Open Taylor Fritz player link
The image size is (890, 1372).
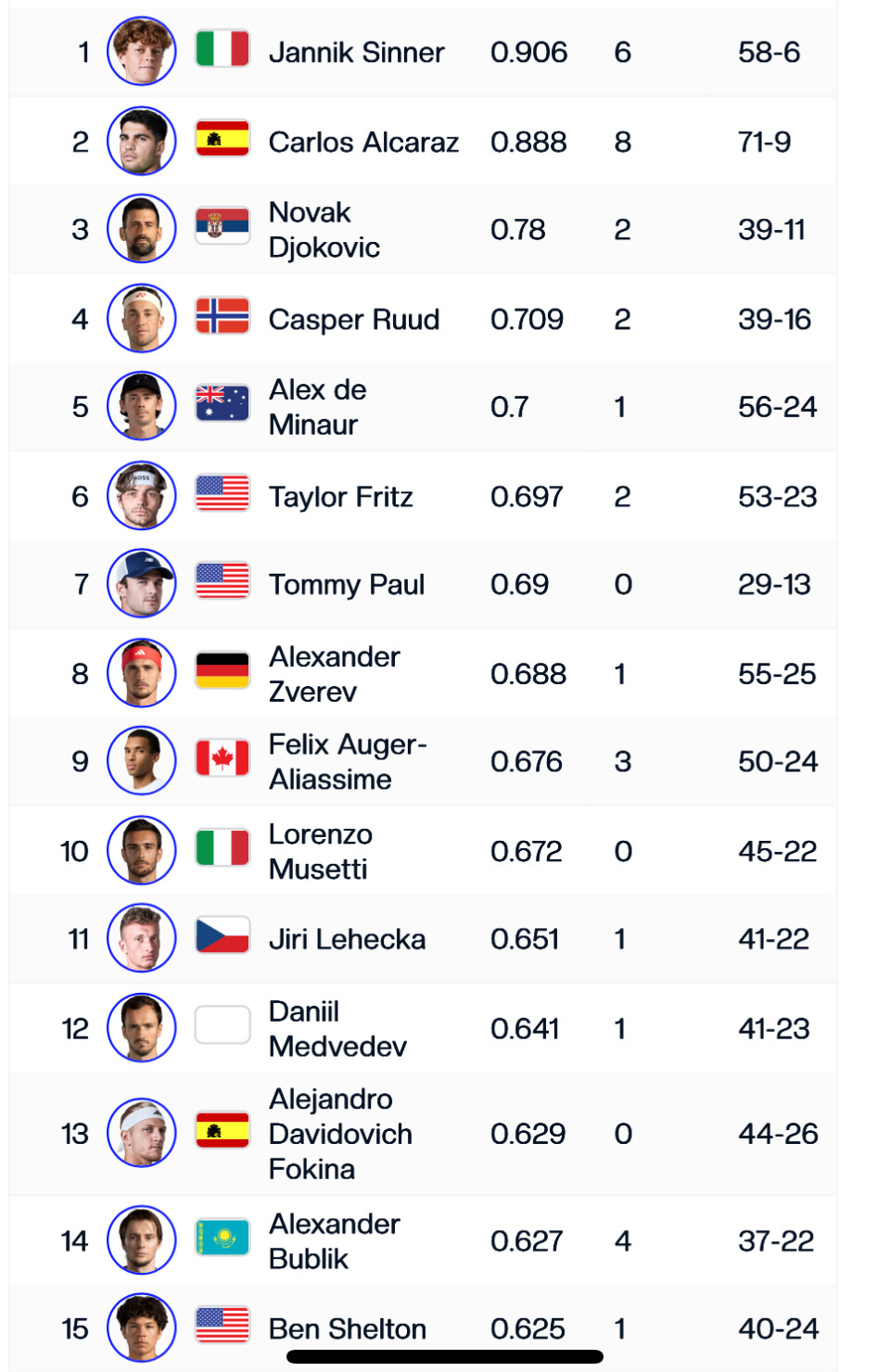pos(340,497)
